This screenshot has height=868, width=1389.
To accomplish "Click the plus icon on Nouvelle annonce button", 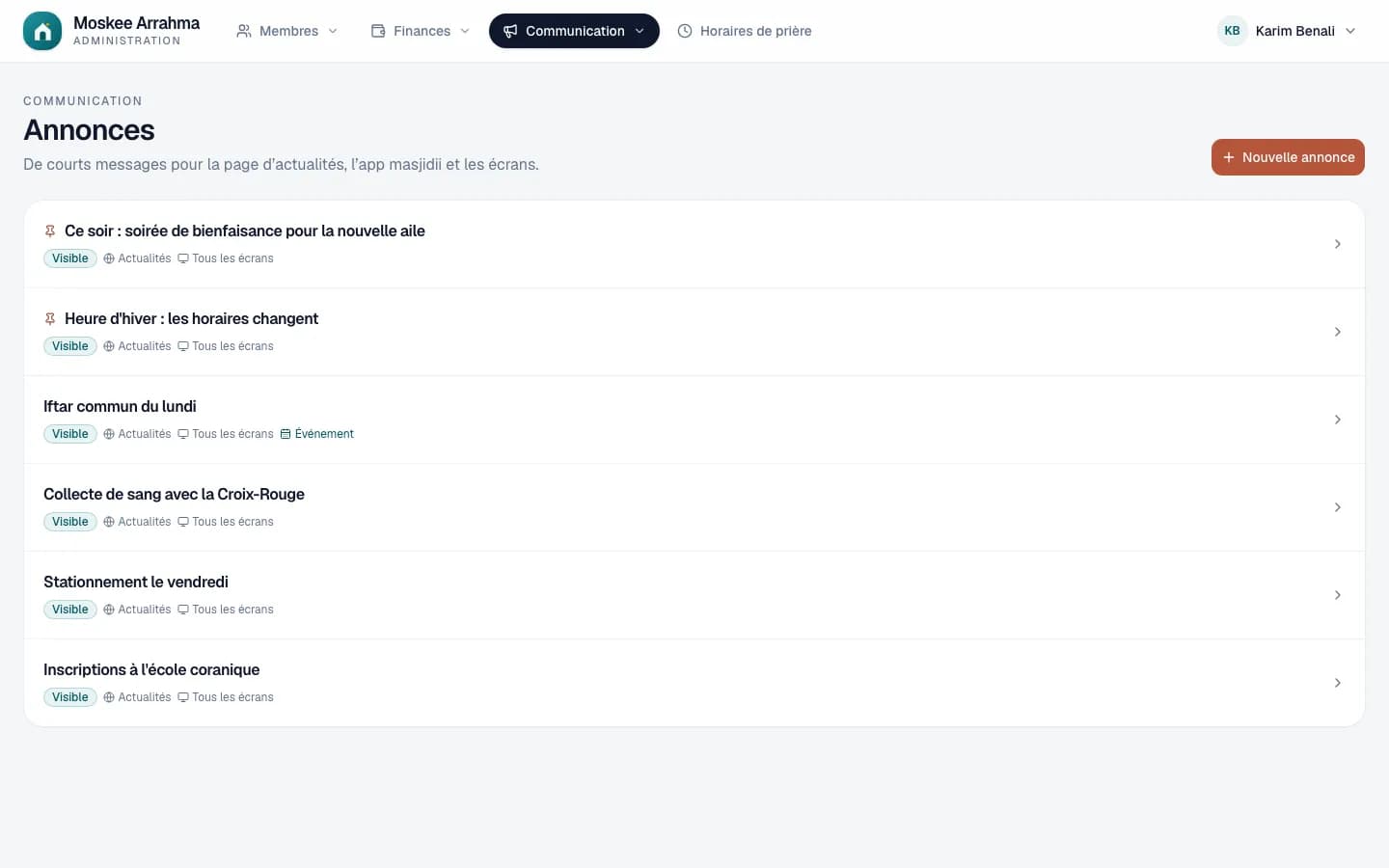I will tap(1229, 157).
